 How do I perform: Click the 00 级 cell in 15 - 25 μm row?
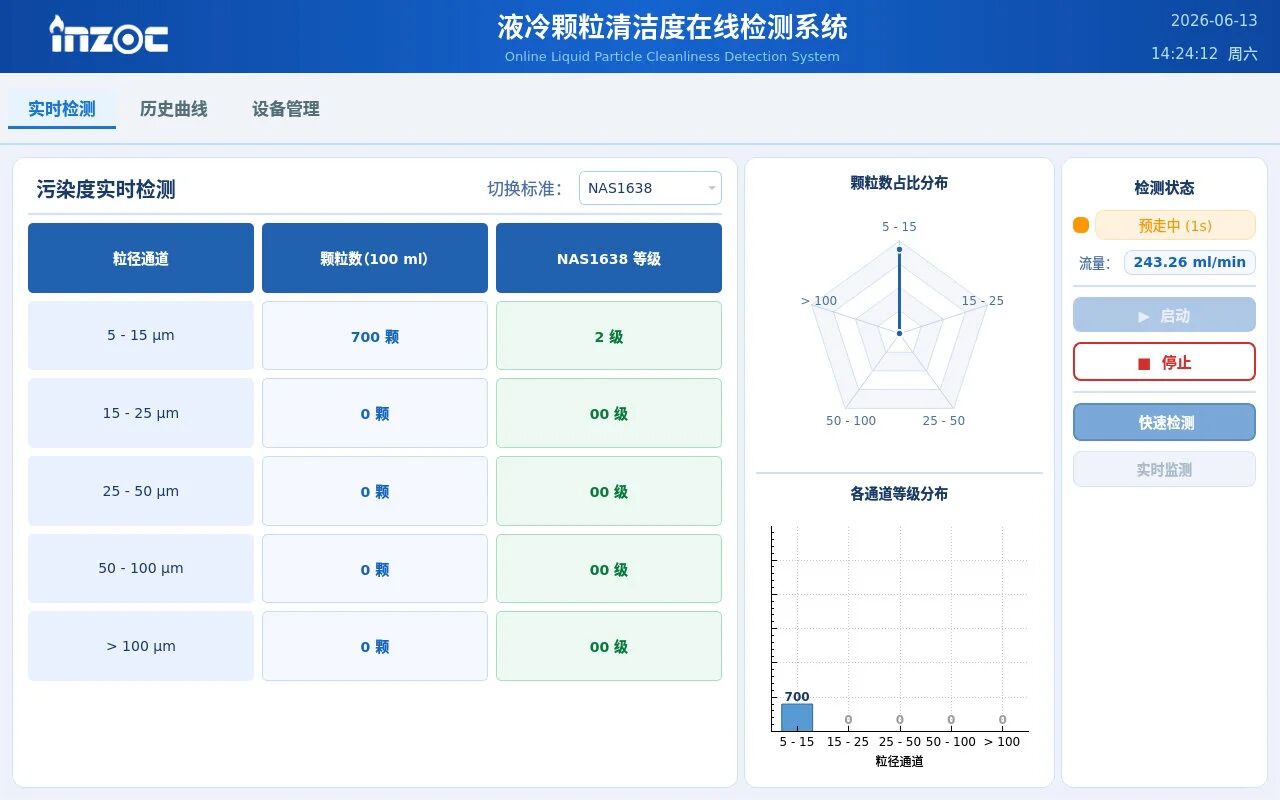(x=609, y=413)
